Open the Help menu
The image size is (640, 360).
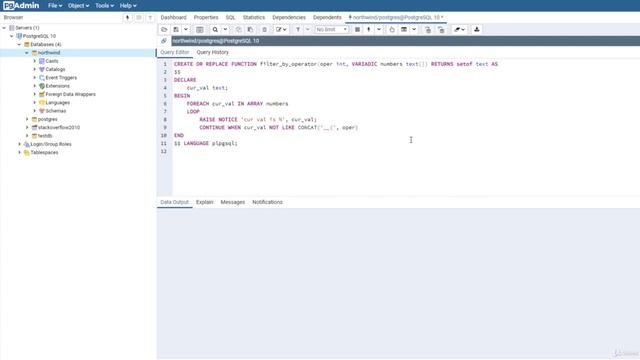[128, 6]
